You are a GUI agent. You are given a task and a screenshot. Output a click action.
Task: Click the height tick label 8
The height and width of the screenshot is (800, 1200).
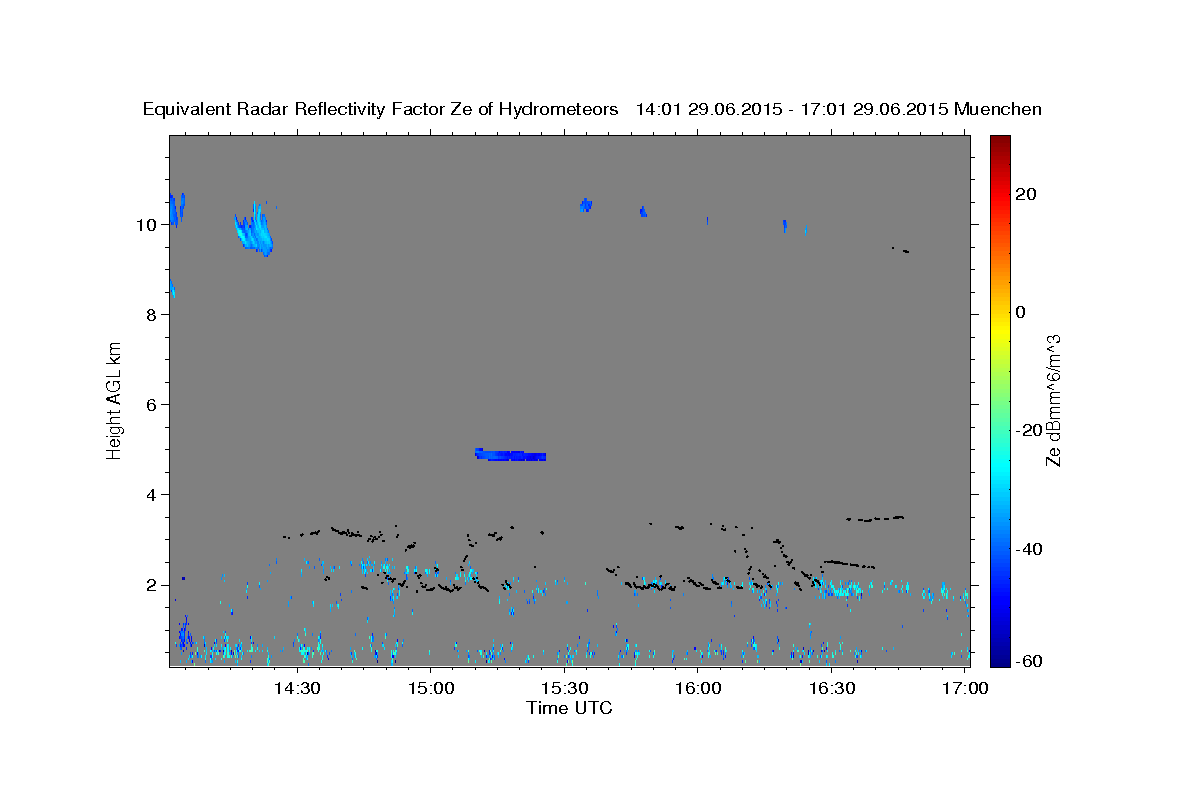point(151,315)
